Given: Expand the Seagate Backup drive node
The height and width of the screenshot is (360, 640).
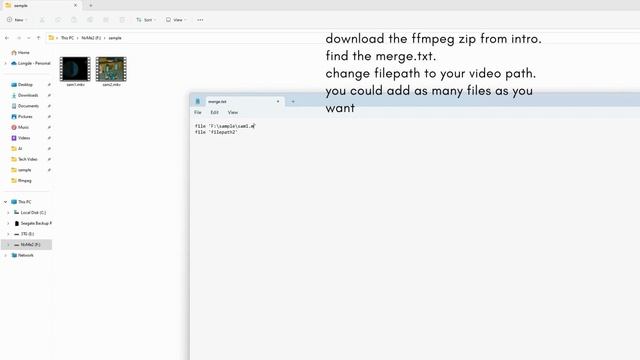Looking at the screenshot, I should coord(8,223).
